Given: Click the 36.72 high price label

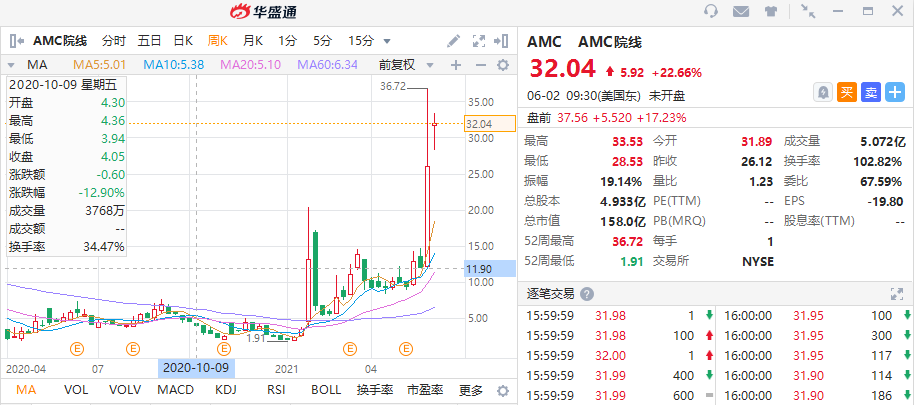Looking at the screenshot, I should pyautogui.click(x=392, y=86).
